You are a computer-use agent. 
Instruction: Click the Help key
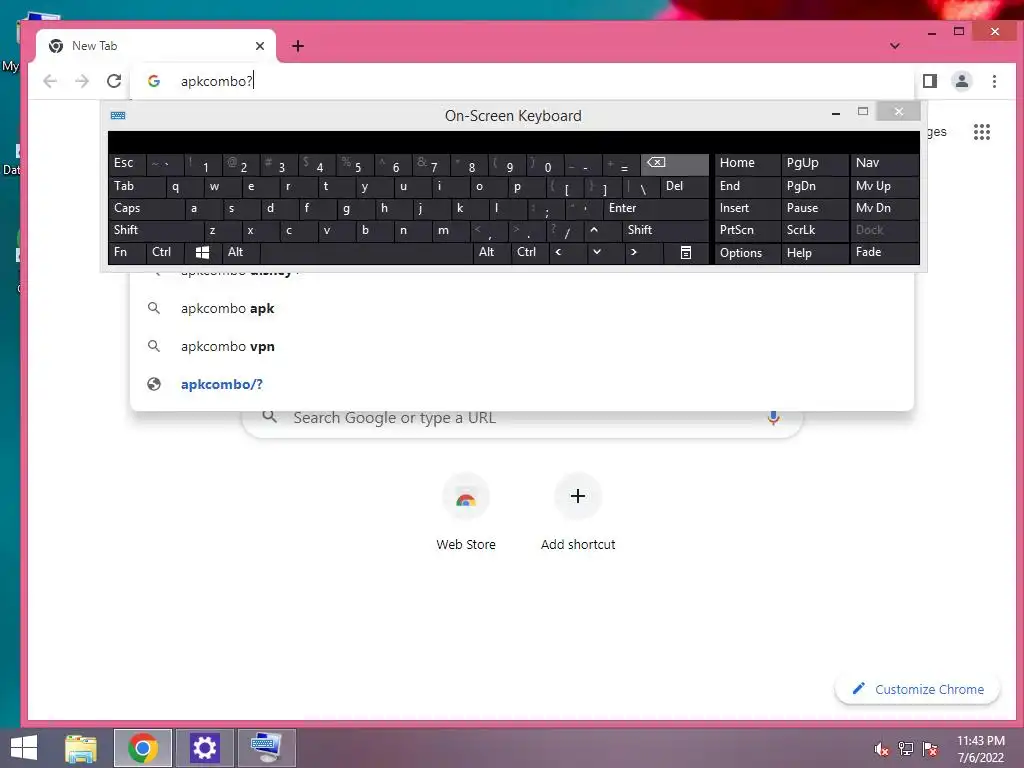[814, 253]
